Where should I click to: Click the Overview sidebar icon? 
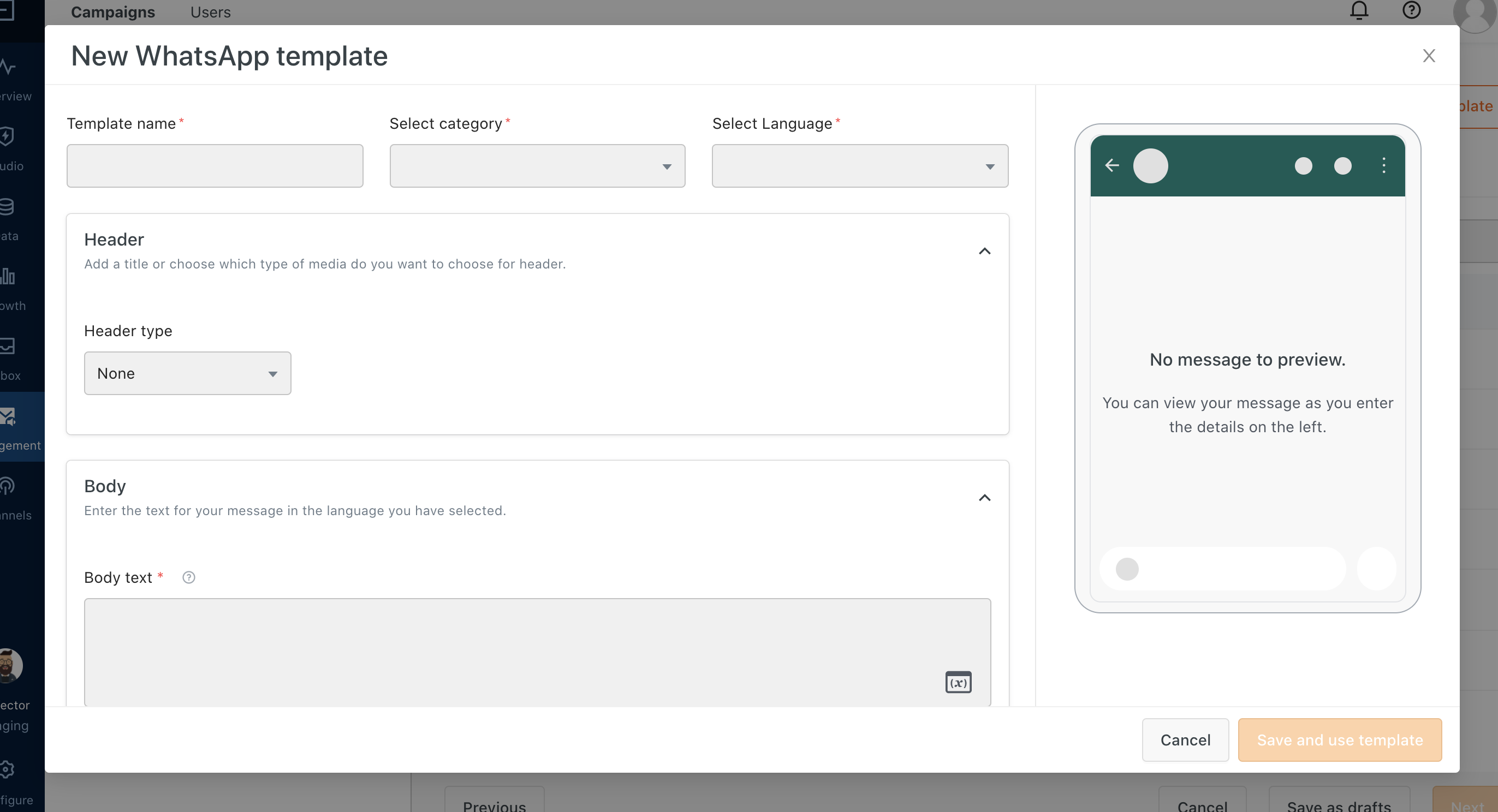pyautogui.click(x=8, y=68)
